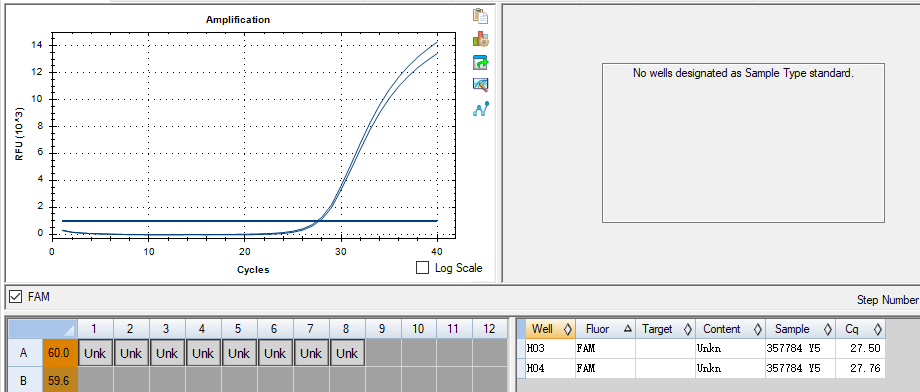Select plate column header 11

point(454,329)
